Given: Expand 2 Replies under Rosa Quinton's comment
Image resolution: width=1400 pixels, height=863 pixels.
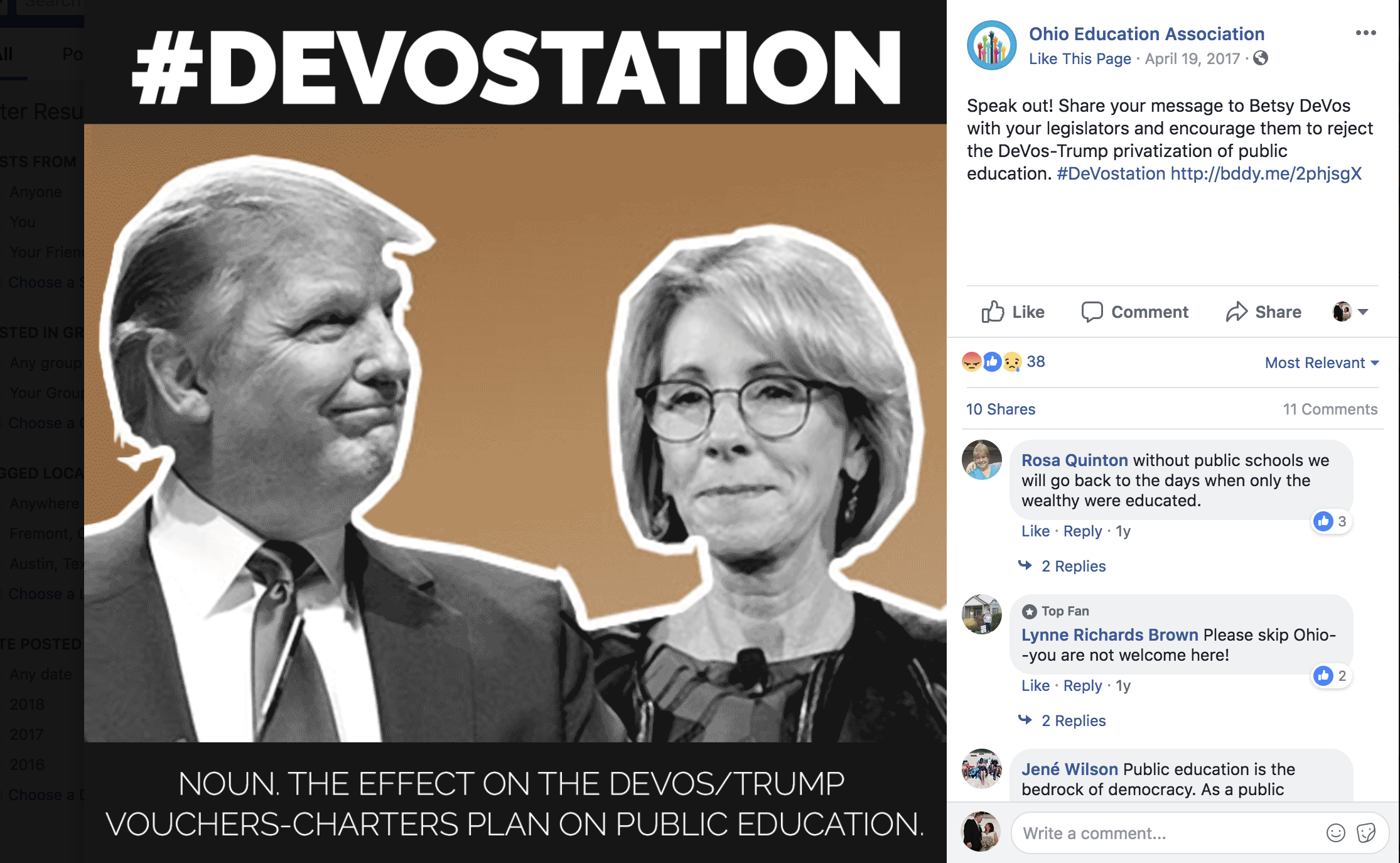Looking at the screenshot, I should click(1073, 566).
